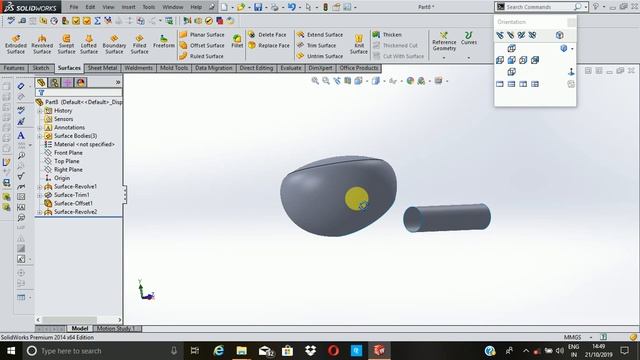Click the Trim Surface command
Screen dimensions: 640x360
(316, 45)
